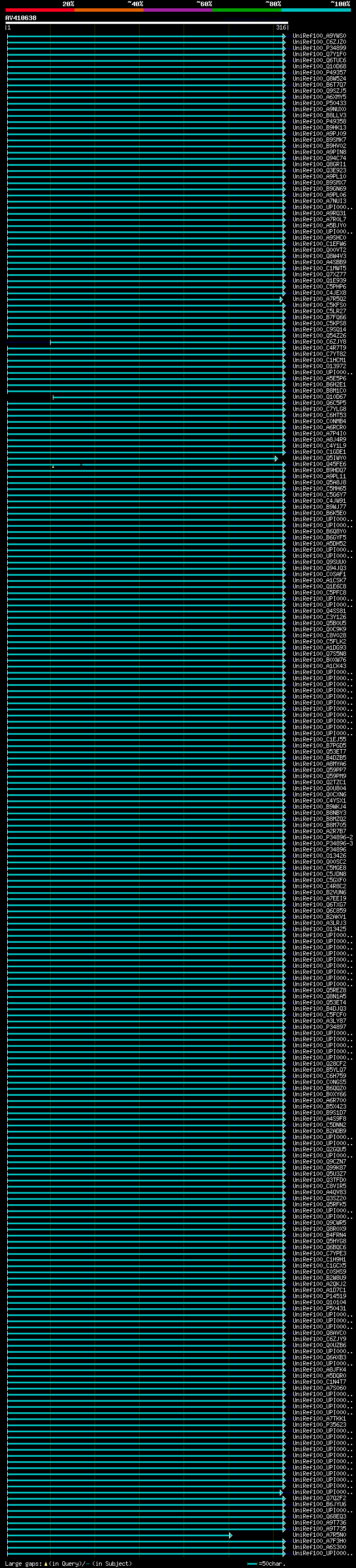
Task: Select the UniRef100_Q8AVC0 hit label
Action: pyautogui.click(x=319, y=1333)
